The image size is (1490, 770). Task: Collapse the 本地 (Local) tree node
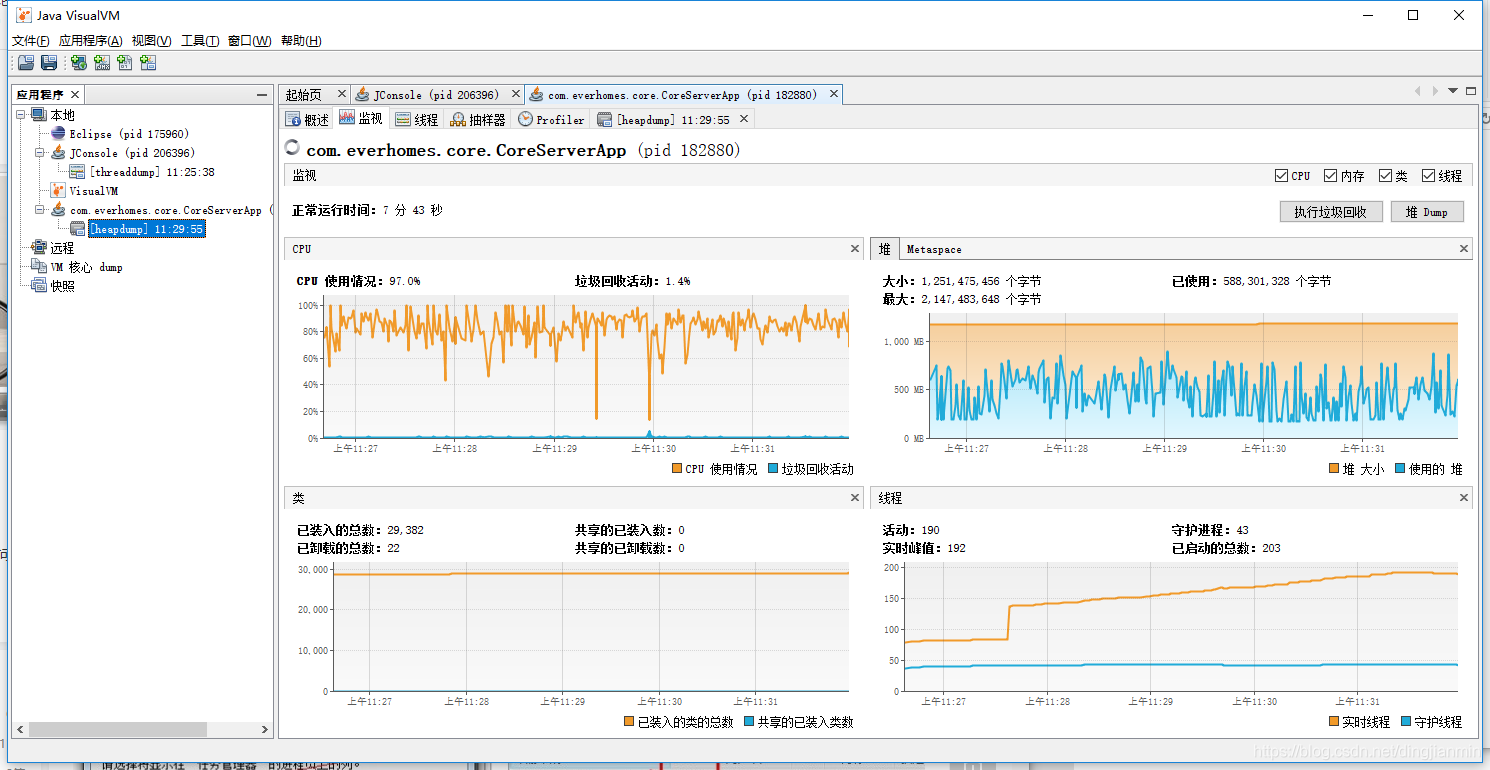tap(22, 115)
